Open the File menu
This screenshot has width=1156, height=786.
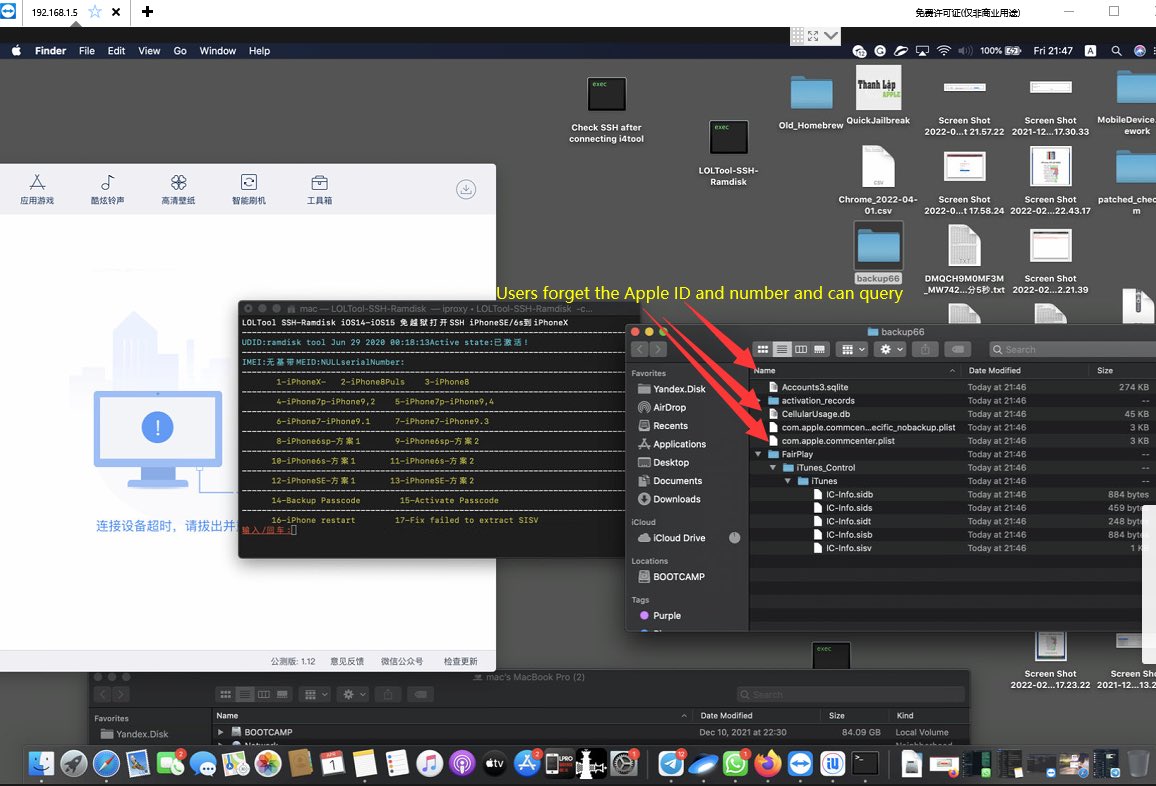point(87,50)
